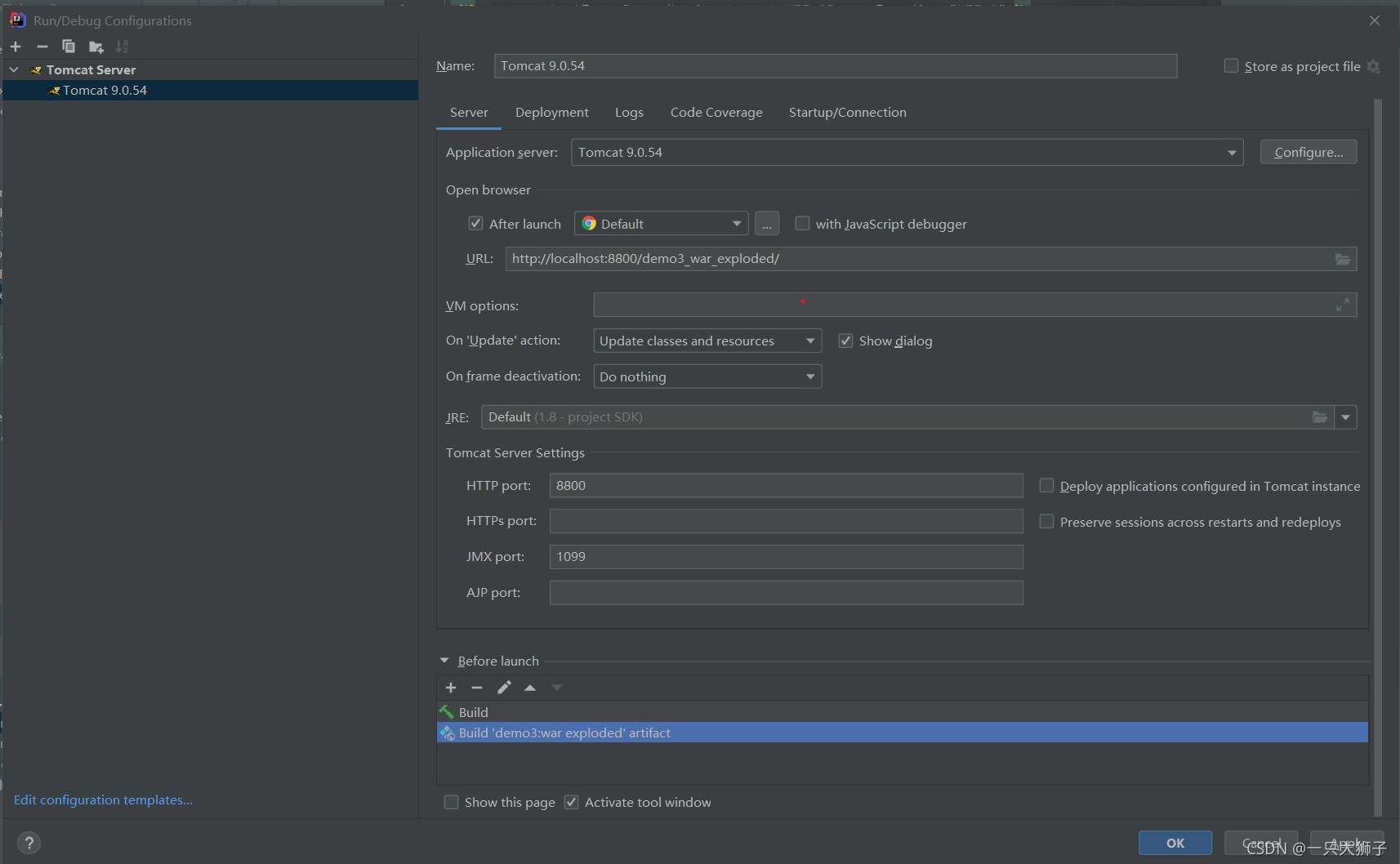
Task: Switch to the Deployment tab
Action: (552, 113)
